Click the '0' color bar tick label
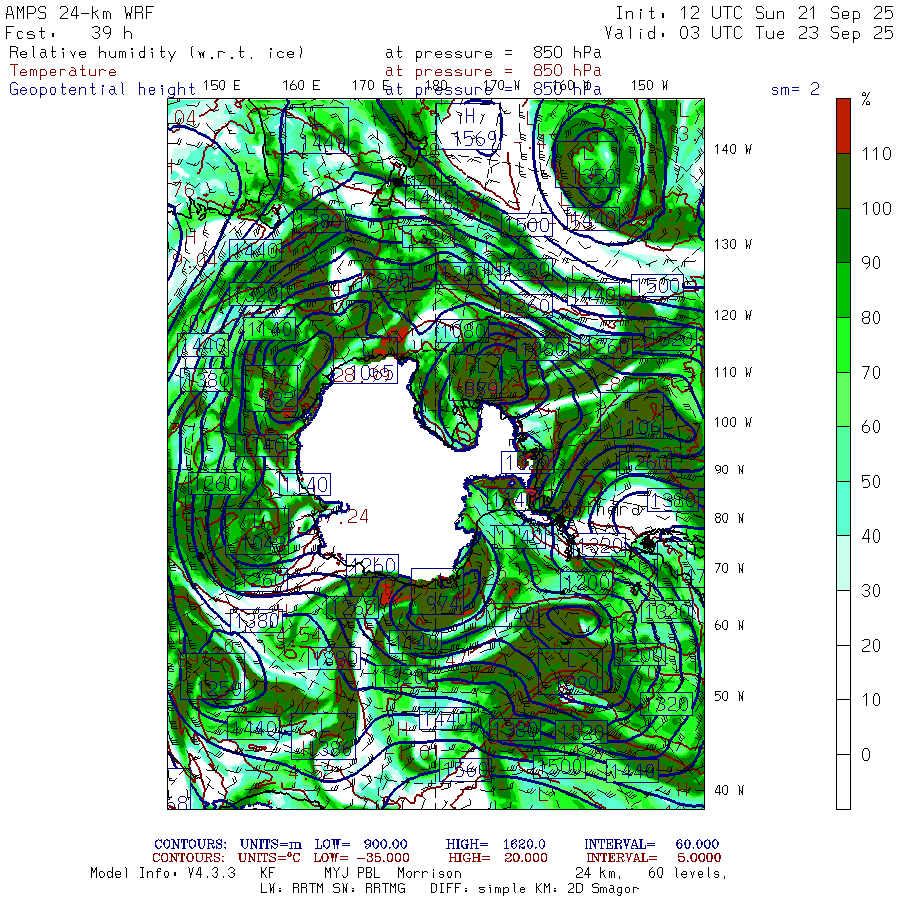 click(866, 755)
